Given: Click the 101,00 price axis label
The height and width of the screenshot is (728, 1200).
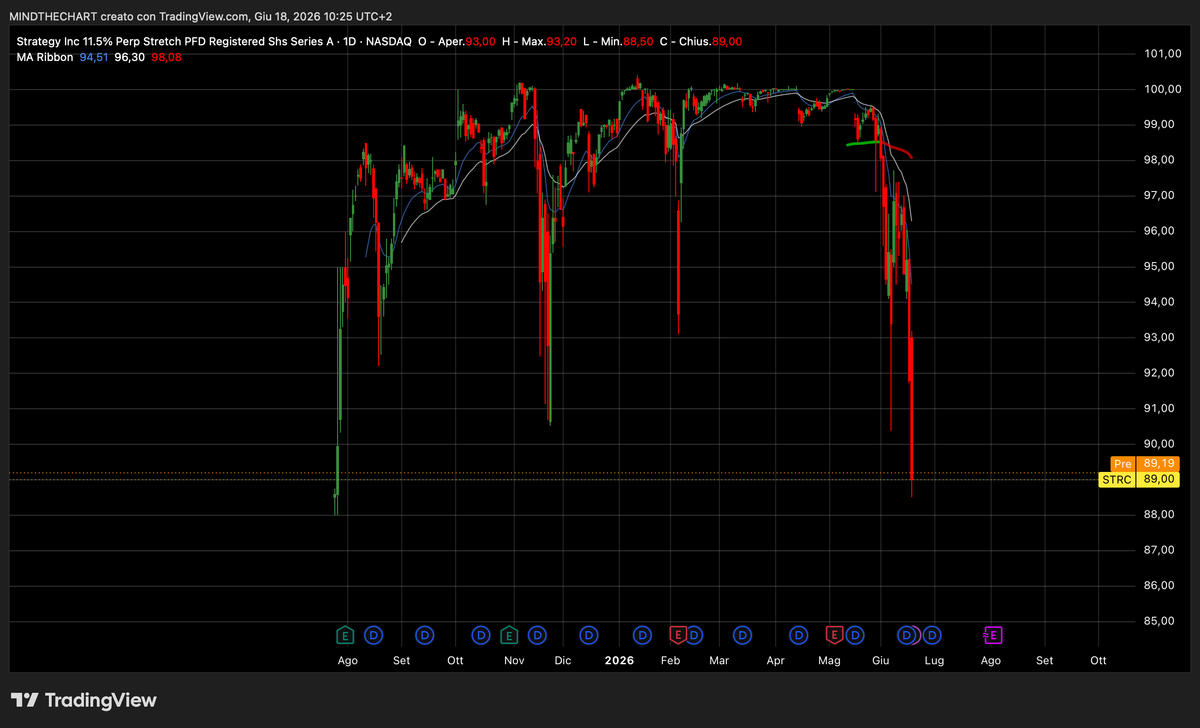Looking at the screenshot, I should coord(1164,53).
